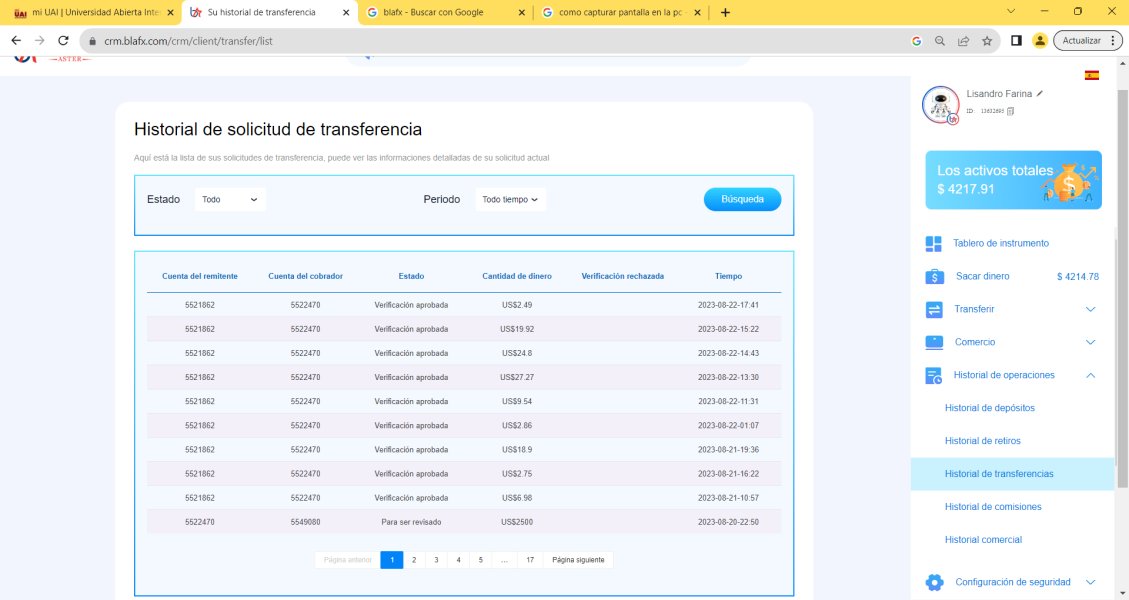This screenshot has width=1129, height=600.
Task: Open Historial de depósitos in the sidebar
Action: click(x=989, y=408)
